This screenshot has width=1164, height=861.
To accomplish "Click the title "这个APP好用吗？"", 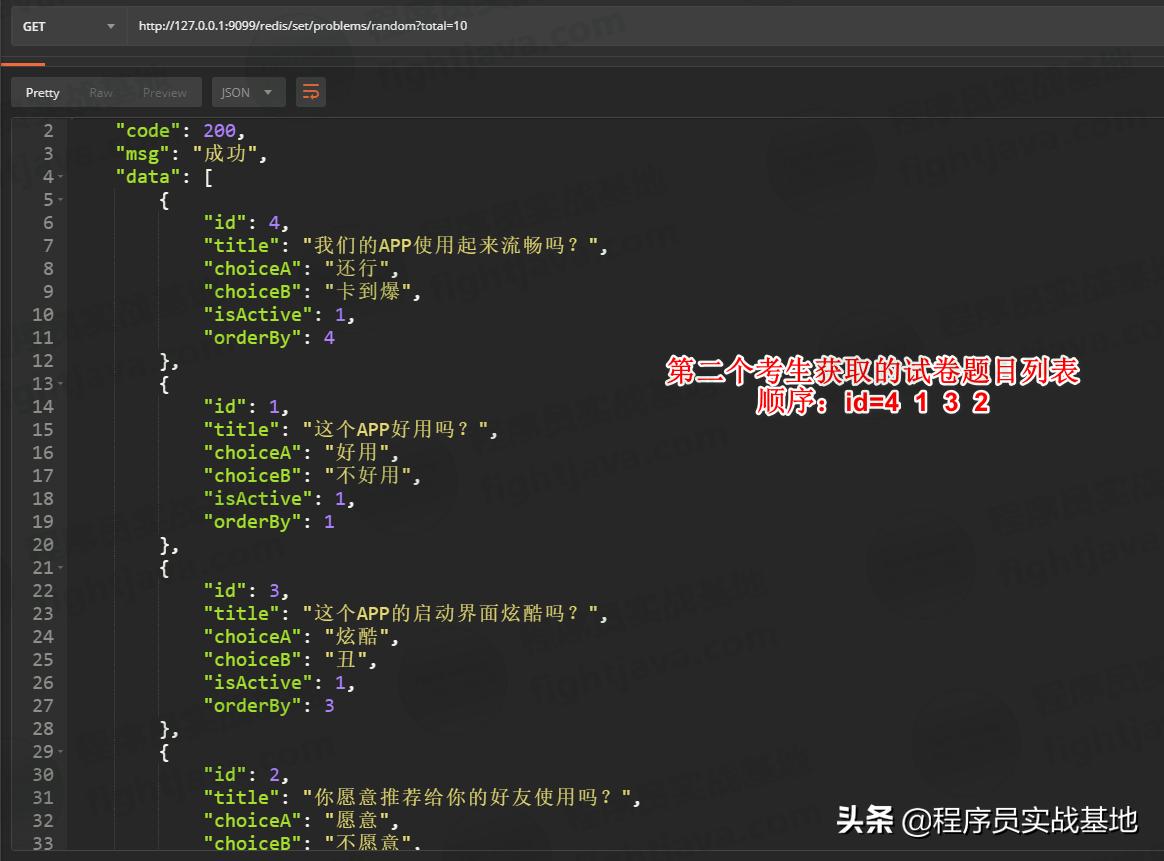I will point(396,429).
